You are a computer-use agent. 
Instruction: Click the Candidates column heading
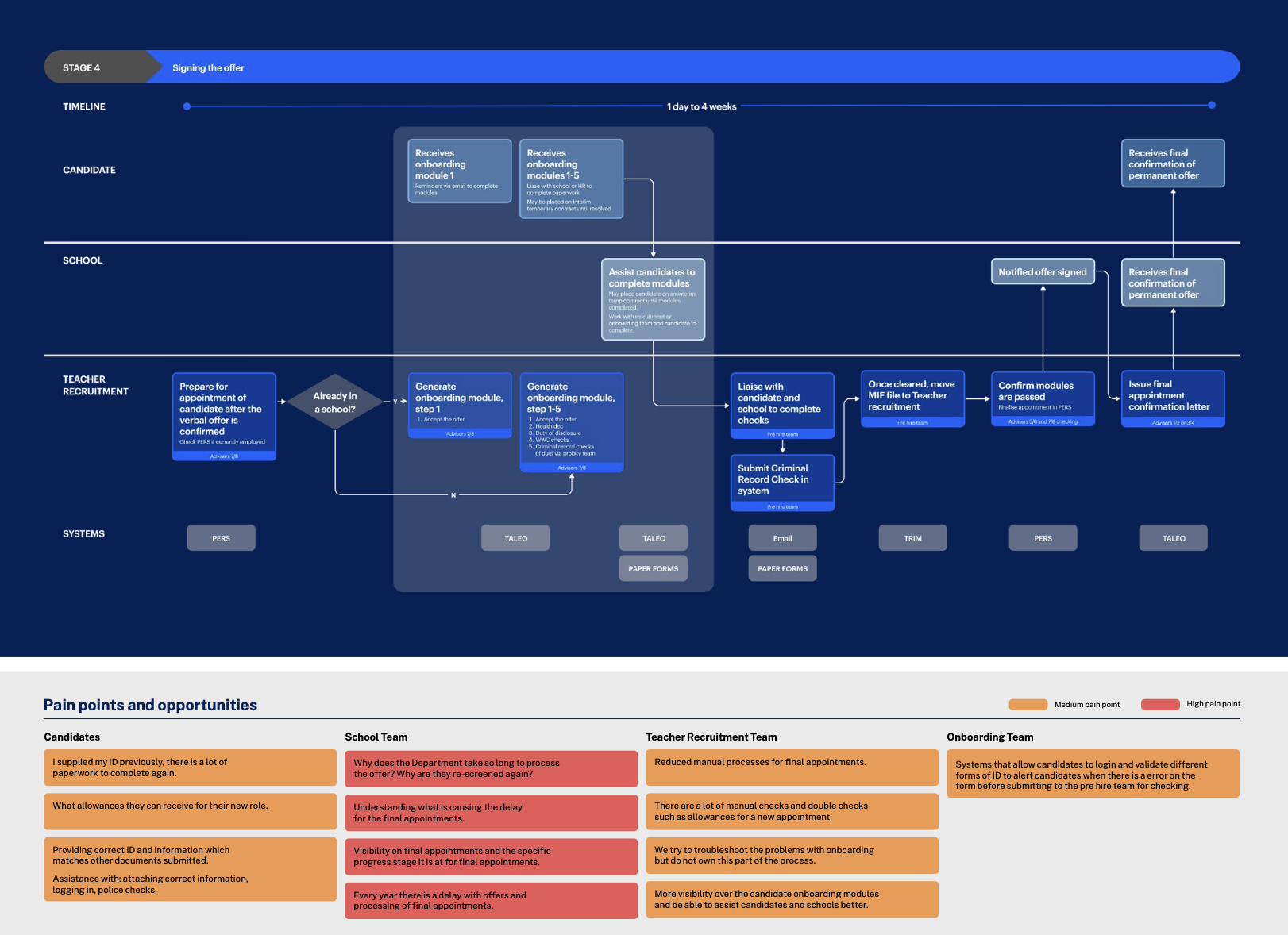coord(72,737)
